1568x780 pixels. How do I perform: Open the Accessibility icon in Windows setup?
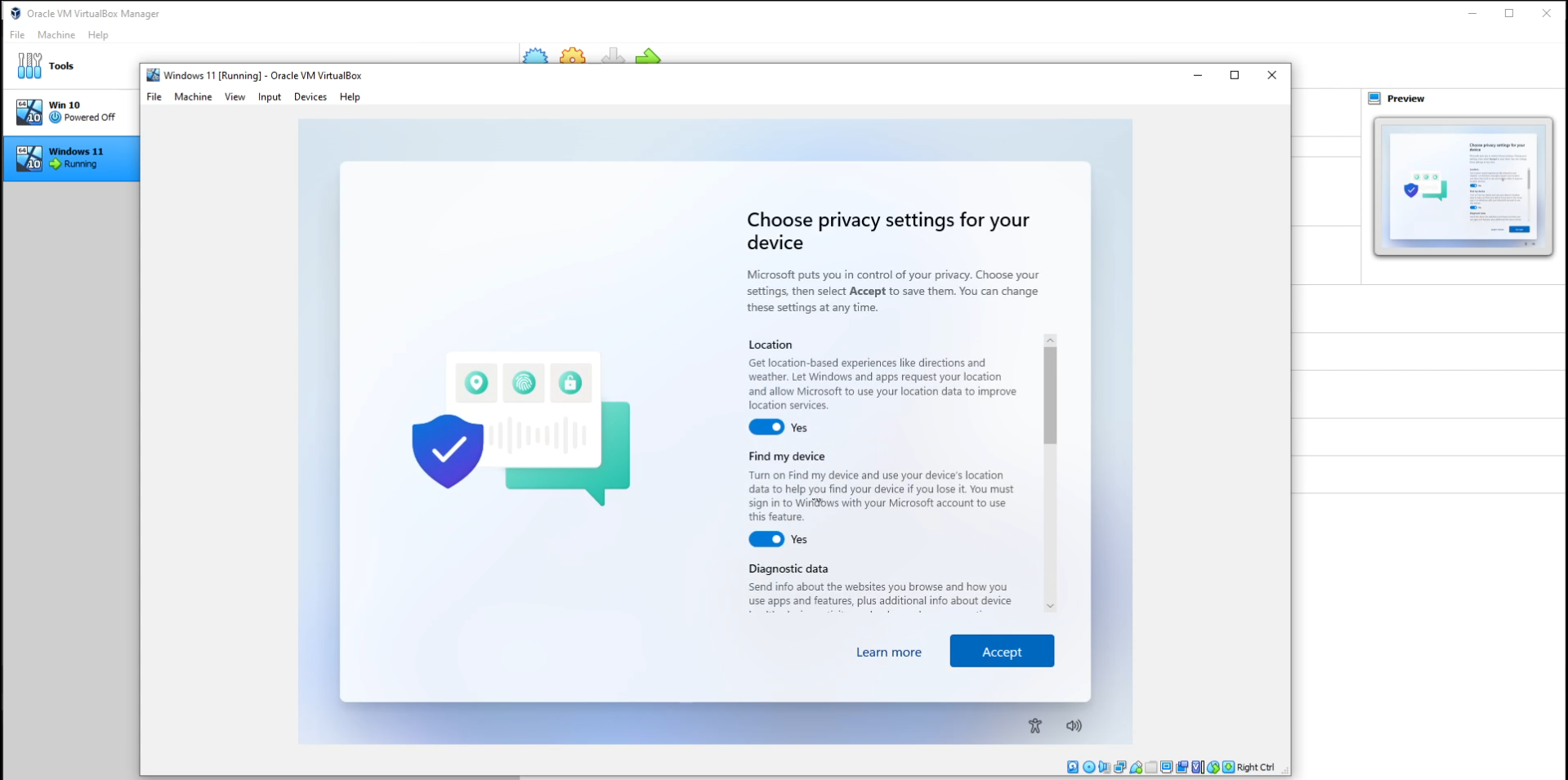[x=1035, y=725]
